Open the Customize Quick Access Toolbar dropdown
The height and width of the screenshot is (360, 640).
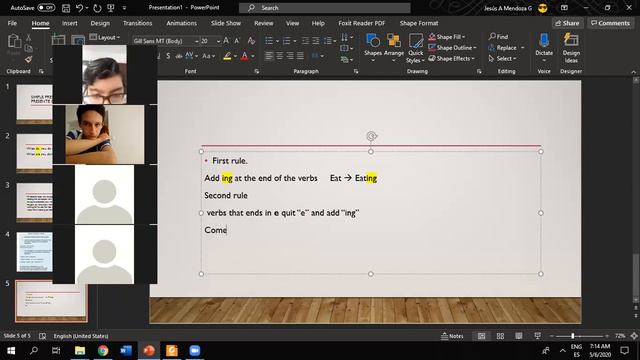point(124,8)
